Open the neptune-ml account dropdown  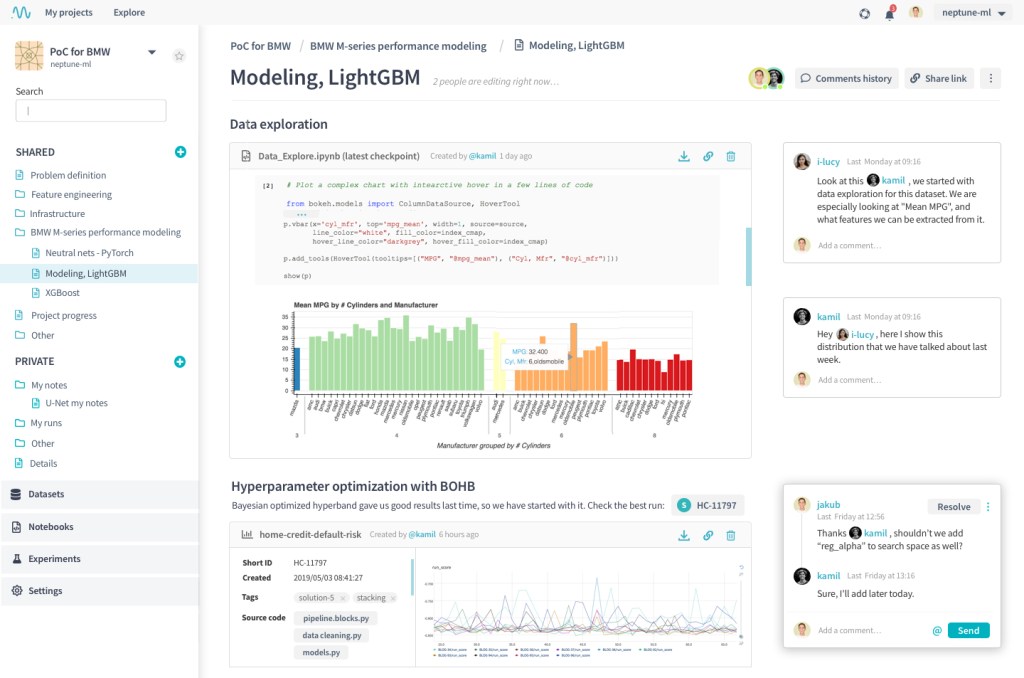pyautogui.click(x=974, y=12)
